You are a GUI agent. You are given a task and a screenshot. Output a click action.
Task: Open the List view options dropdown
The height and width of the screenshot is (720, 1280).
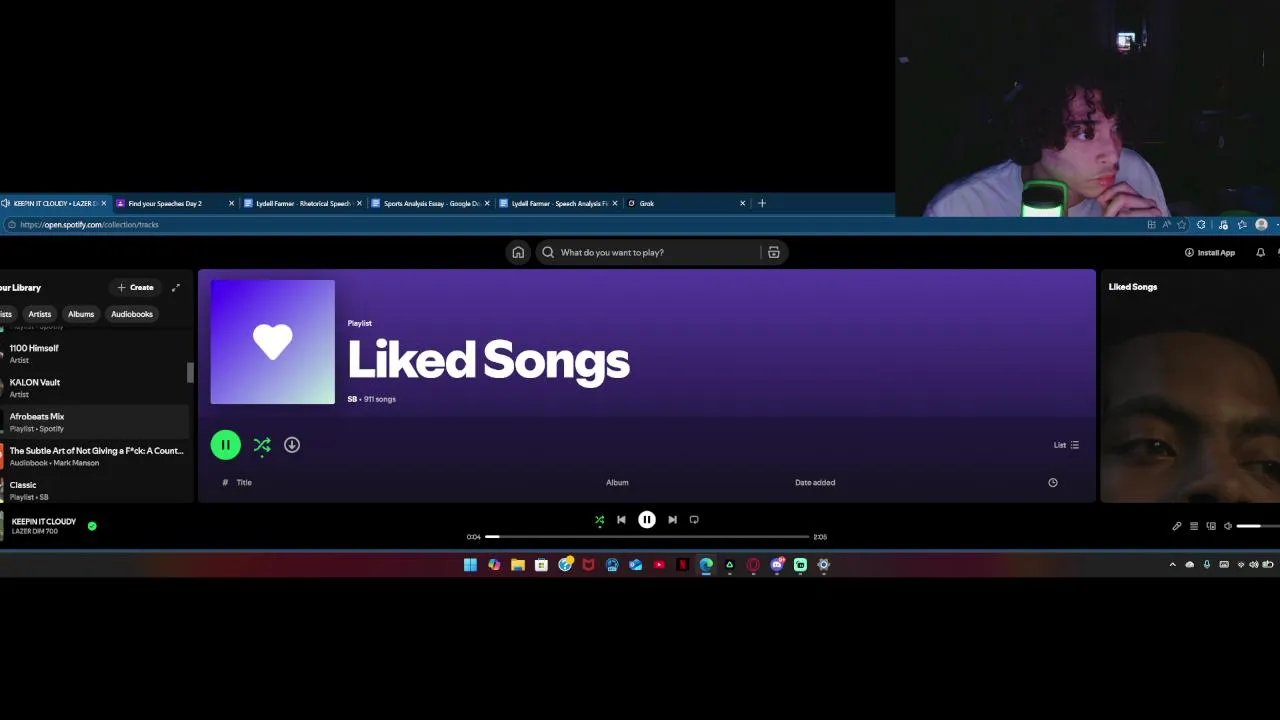(x=1066, y=445)
